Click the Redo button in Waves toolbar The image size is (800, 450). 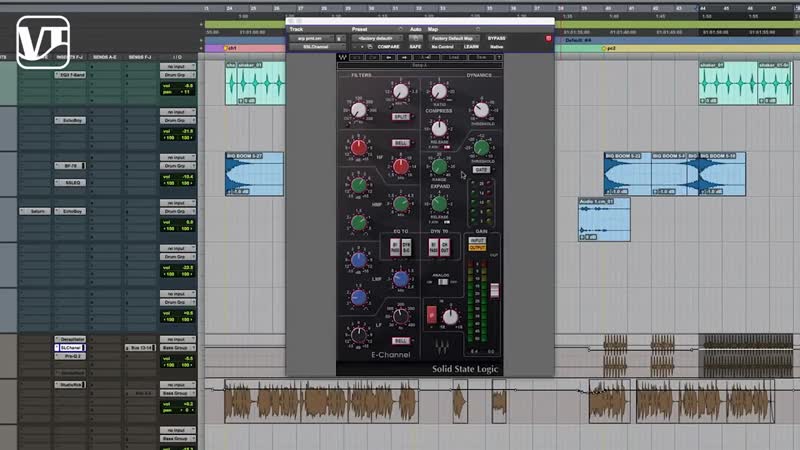point(372,57)
